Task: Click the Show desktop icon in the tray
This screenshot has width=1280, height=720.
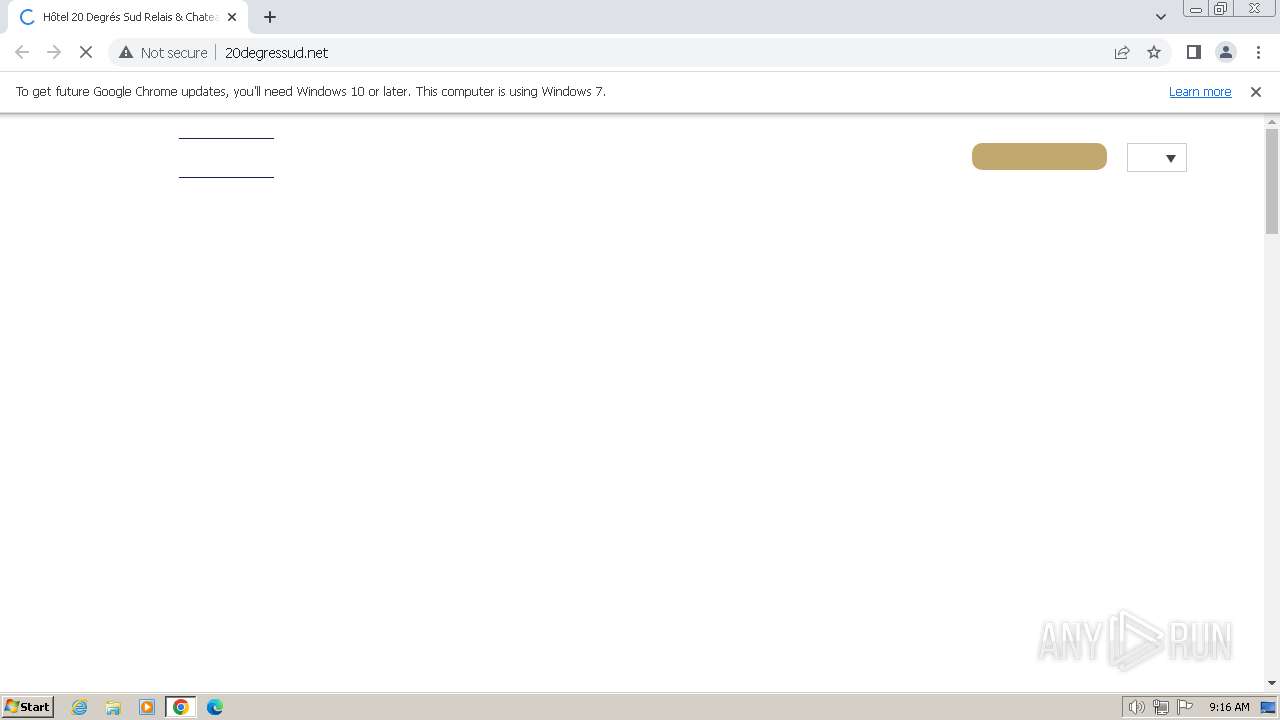Action: click(x=1268, y=707)
